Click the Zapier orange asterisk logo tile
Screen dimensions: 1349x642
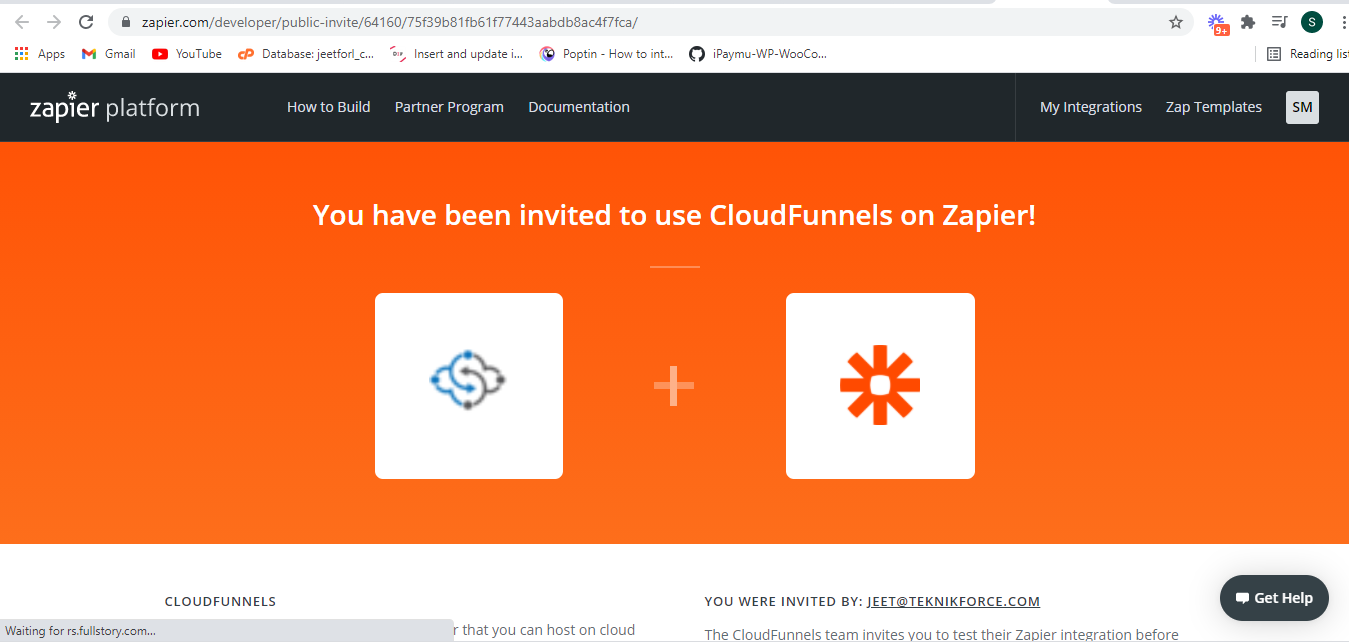pyautogui.click(x=880, y=386)
